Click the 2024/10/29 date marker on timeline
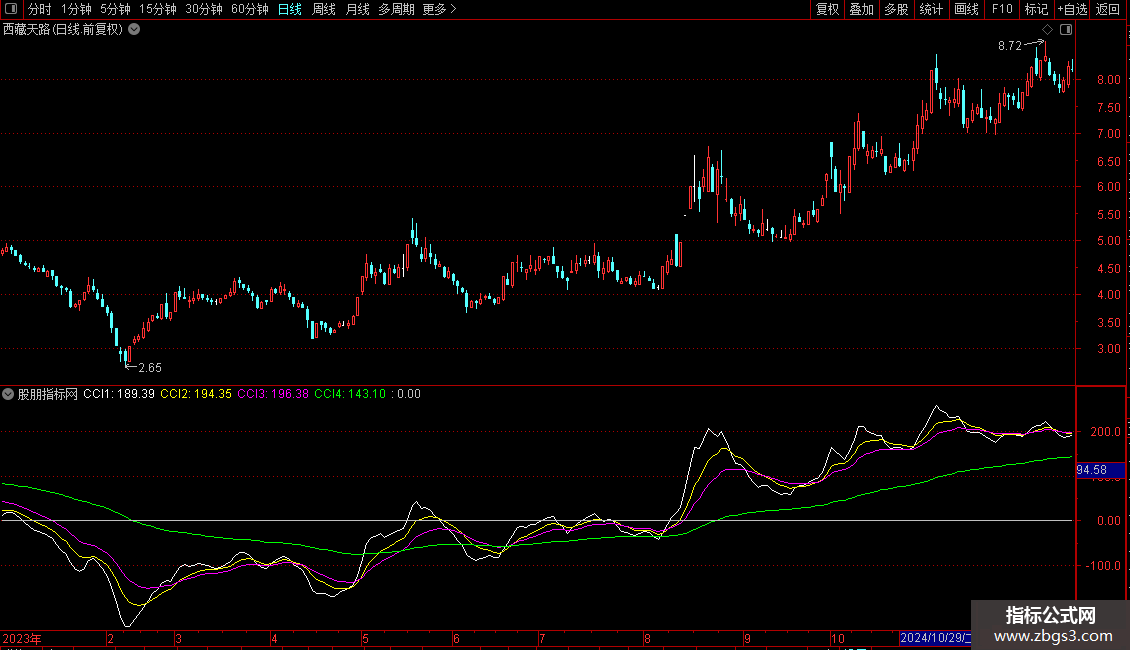The width and height of the screenshot is (1130, 650). pos(935,638)
